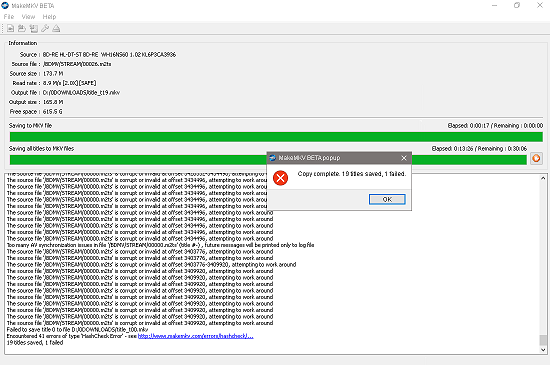Click the Saving all titles progress bar
Screen dimensions: 550x365
268,160
